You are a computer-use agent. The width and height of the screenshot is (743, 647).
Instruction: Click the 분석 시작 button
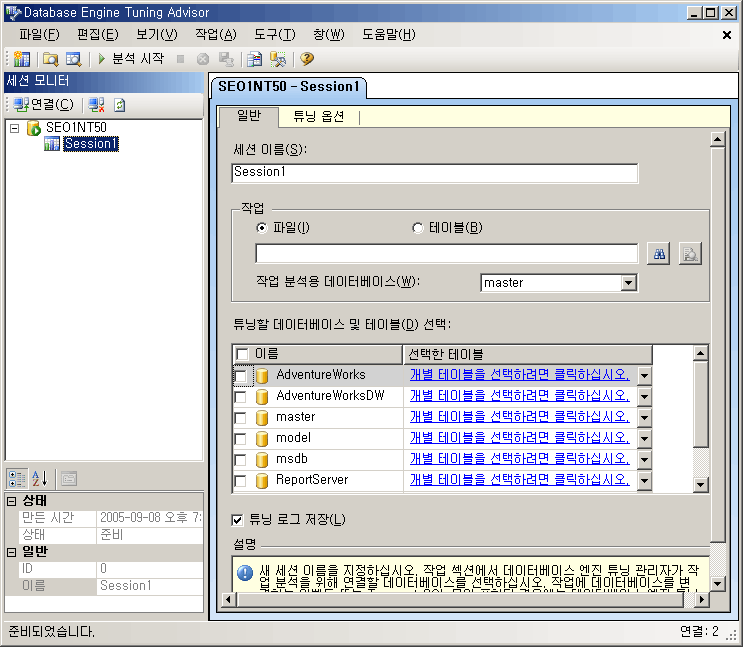(x=131, y=59)
